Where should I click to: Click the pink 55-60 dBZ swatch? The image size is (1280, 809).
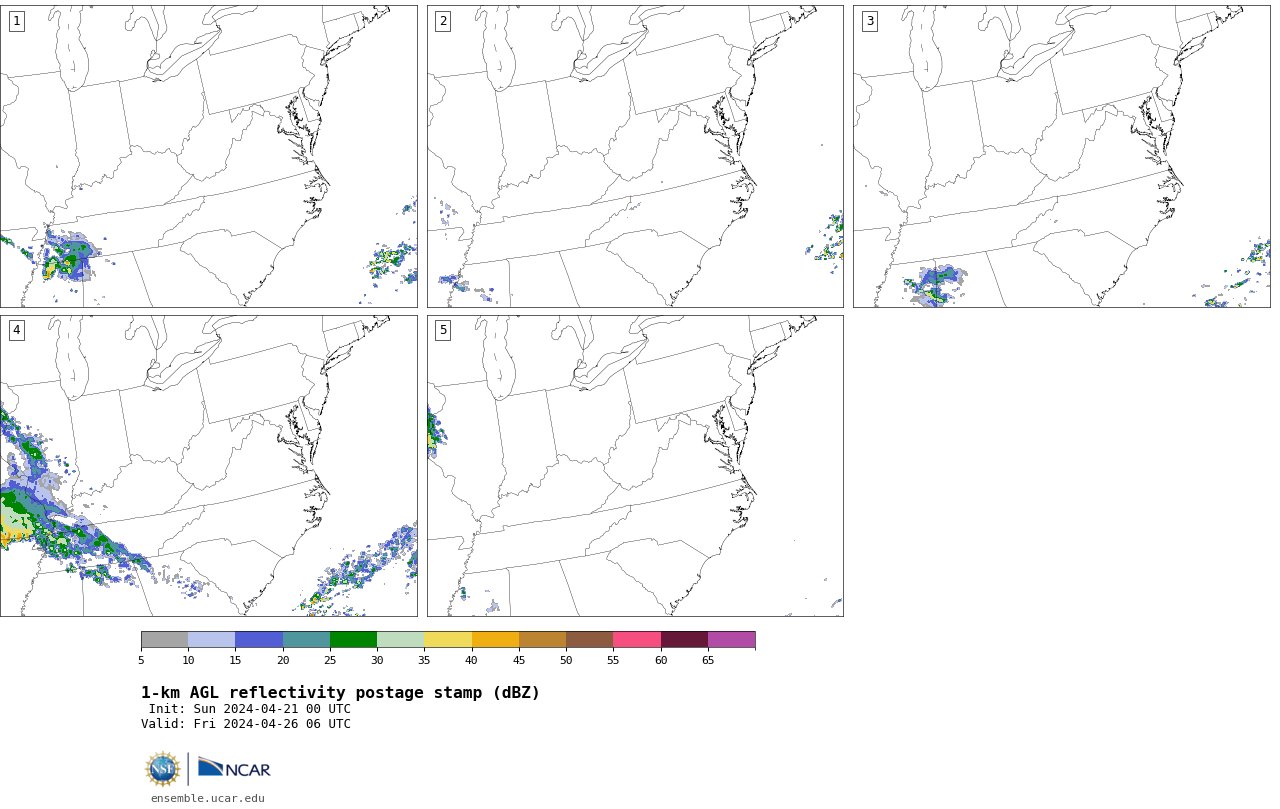pyautogui.click(x=637, y=640)
